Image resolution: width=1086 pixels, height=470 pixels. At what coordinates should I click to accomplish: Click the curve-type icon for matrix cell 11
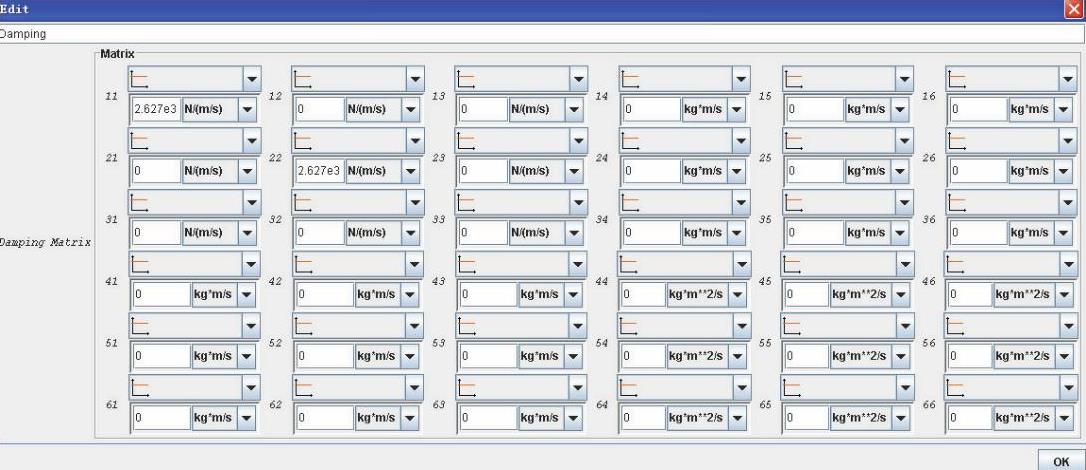click(141, 79)
